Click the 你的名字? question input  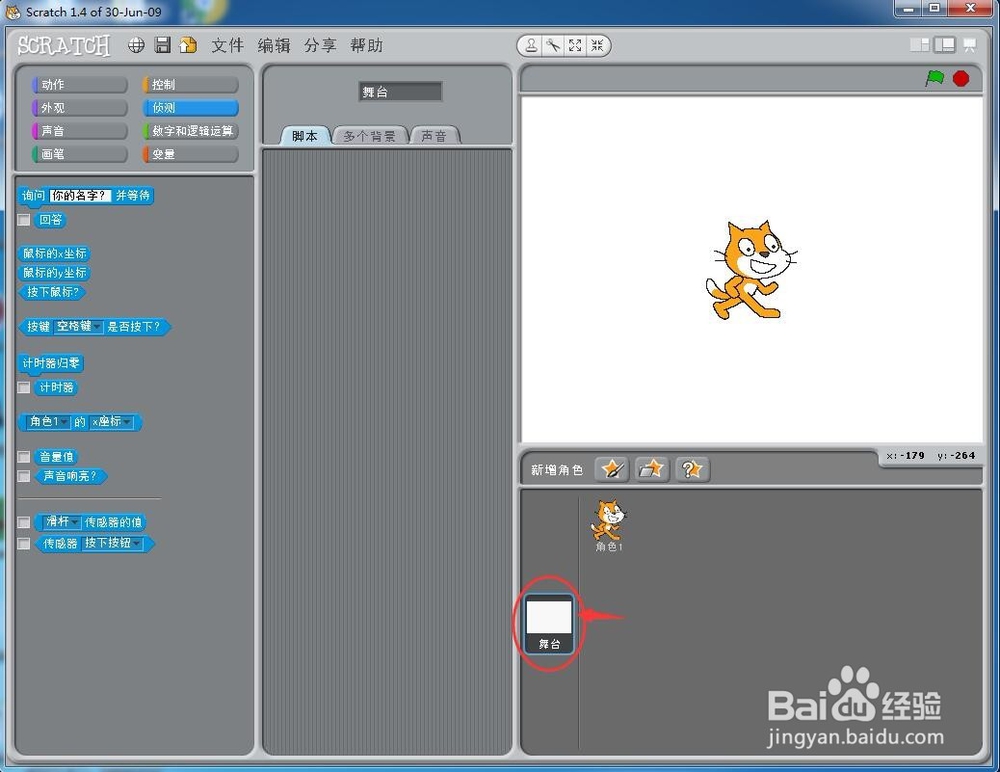80,195
